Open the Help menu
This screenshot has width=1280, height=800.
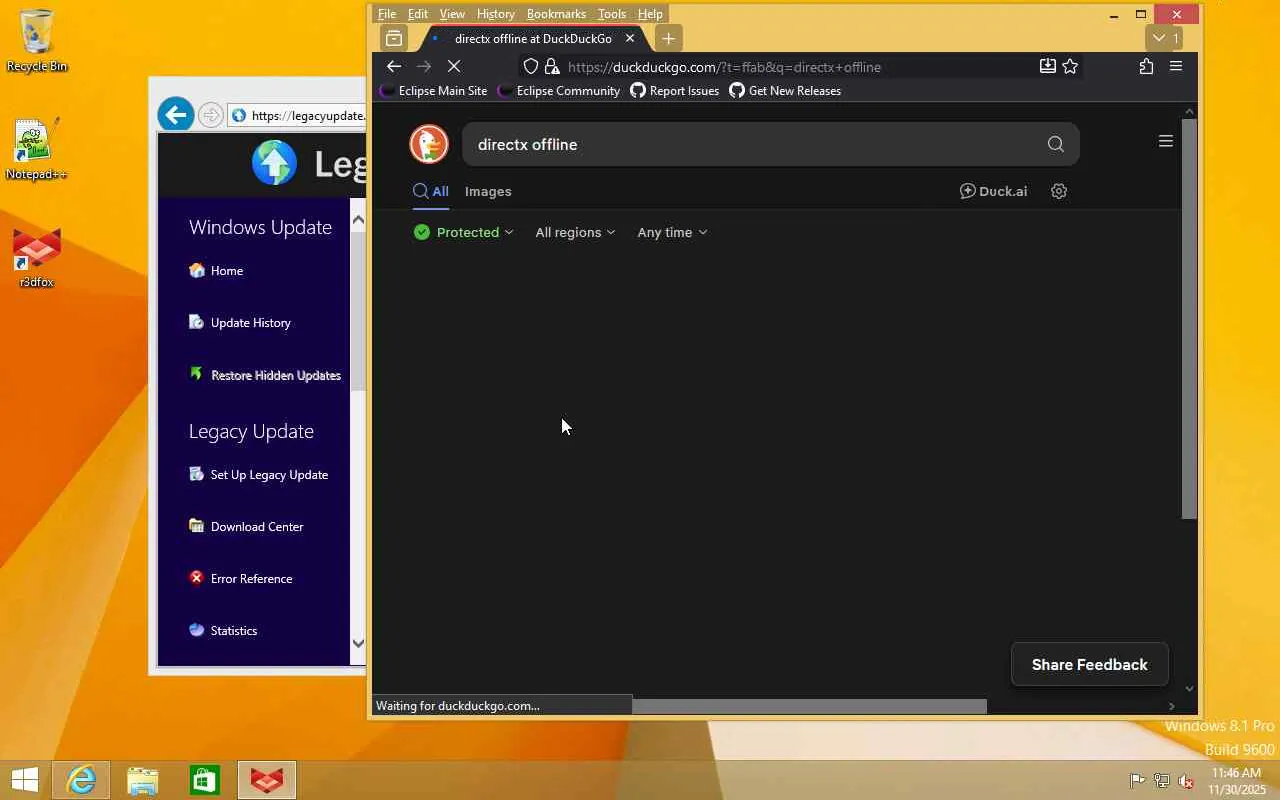tap(650, 14)
